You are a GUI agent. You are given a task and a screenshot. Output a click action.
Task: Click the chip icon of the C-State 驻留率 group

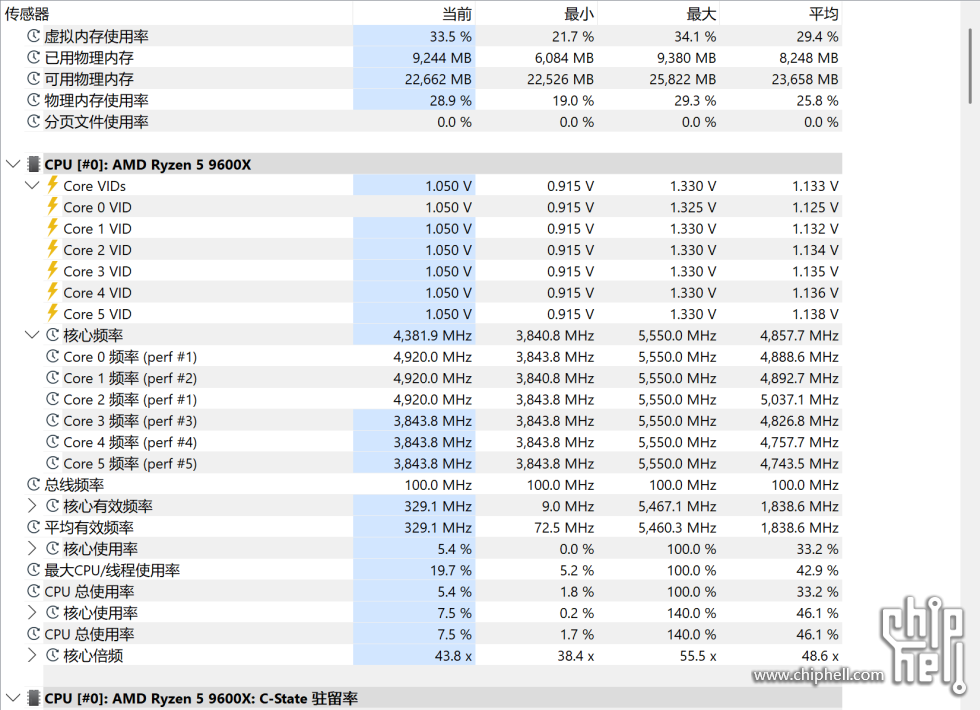pyautogui.click(x=34, y=698)
